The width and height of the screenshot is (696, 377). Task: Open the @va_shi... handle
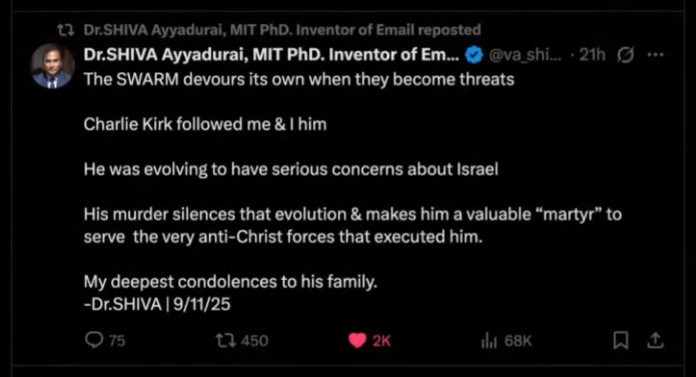pyautogui.click(x=525, y=55)
